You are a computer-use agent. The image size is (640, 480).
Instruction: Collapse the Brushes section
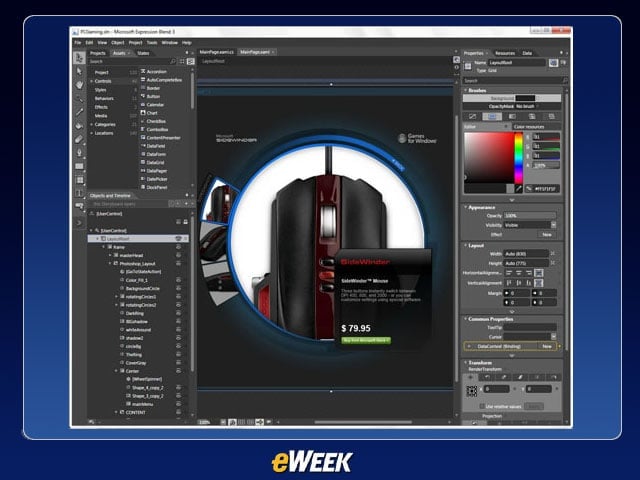[x=466, y=90]
